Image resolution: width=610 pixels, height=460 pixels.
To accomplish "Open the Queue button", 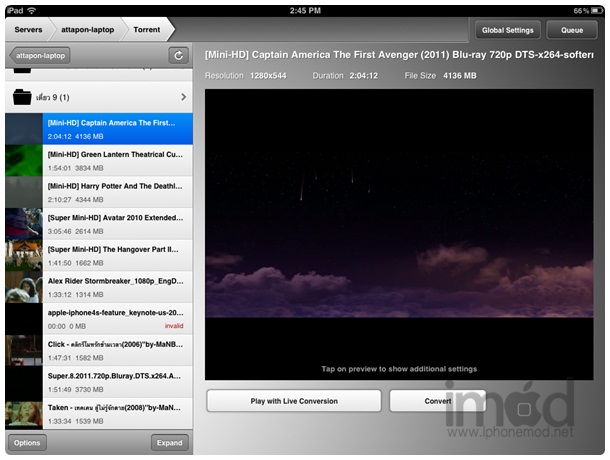I will [572, 30].
